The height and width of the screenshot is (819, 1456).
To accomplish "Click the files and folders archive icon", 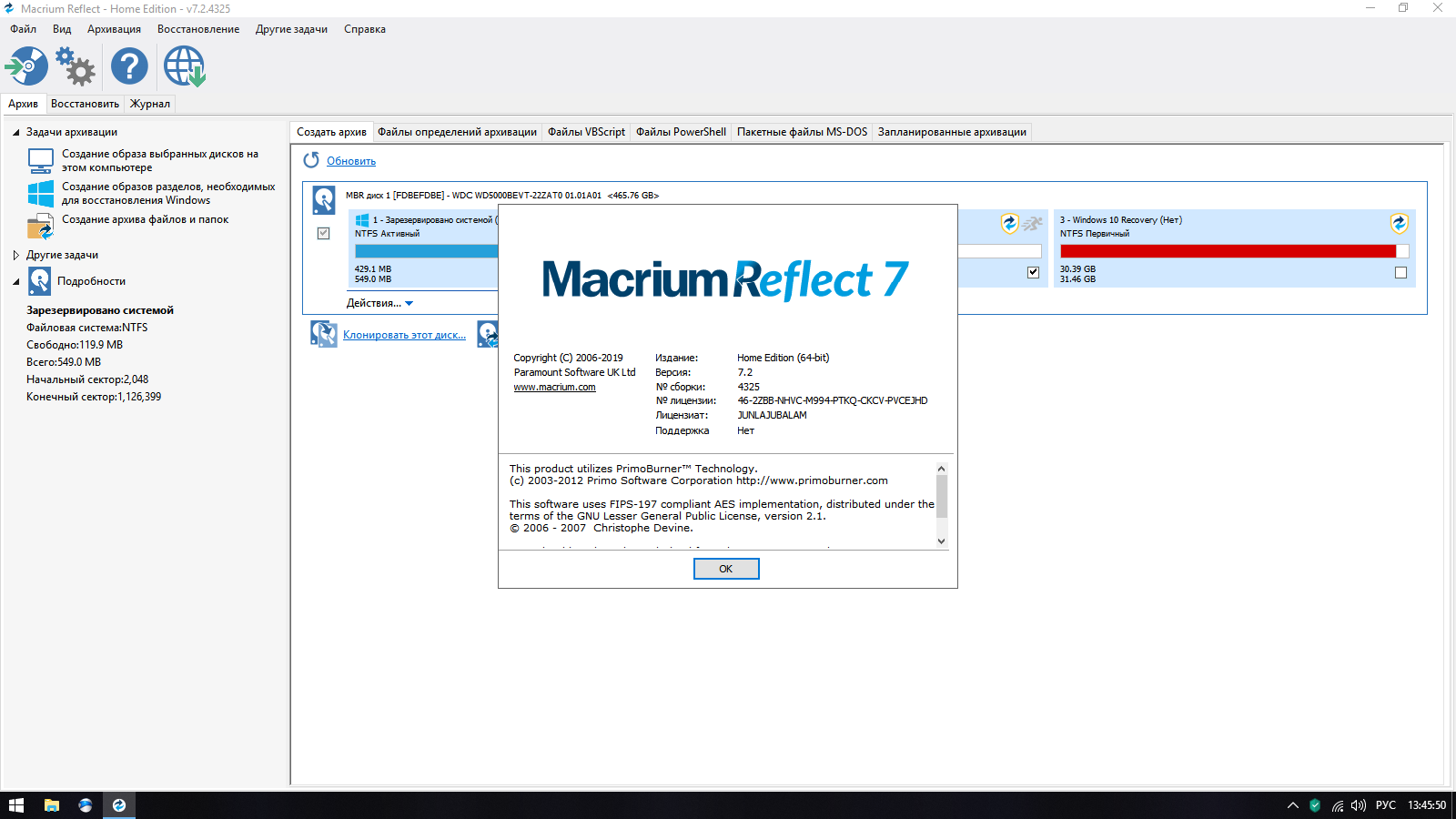I will (x=41, y=226).
